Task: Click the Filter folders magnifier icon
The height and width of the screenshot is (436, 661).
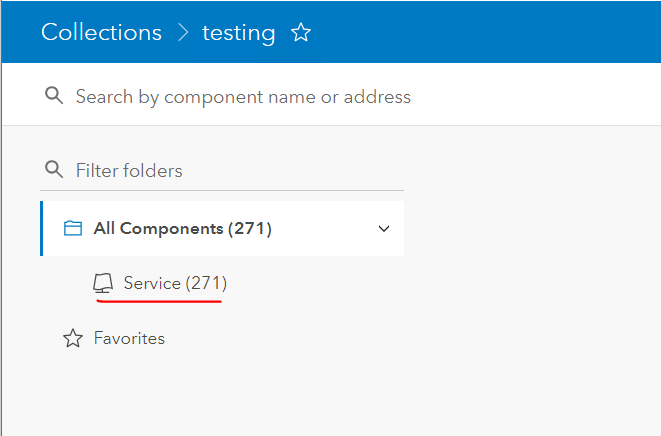Action: (54, 169)
